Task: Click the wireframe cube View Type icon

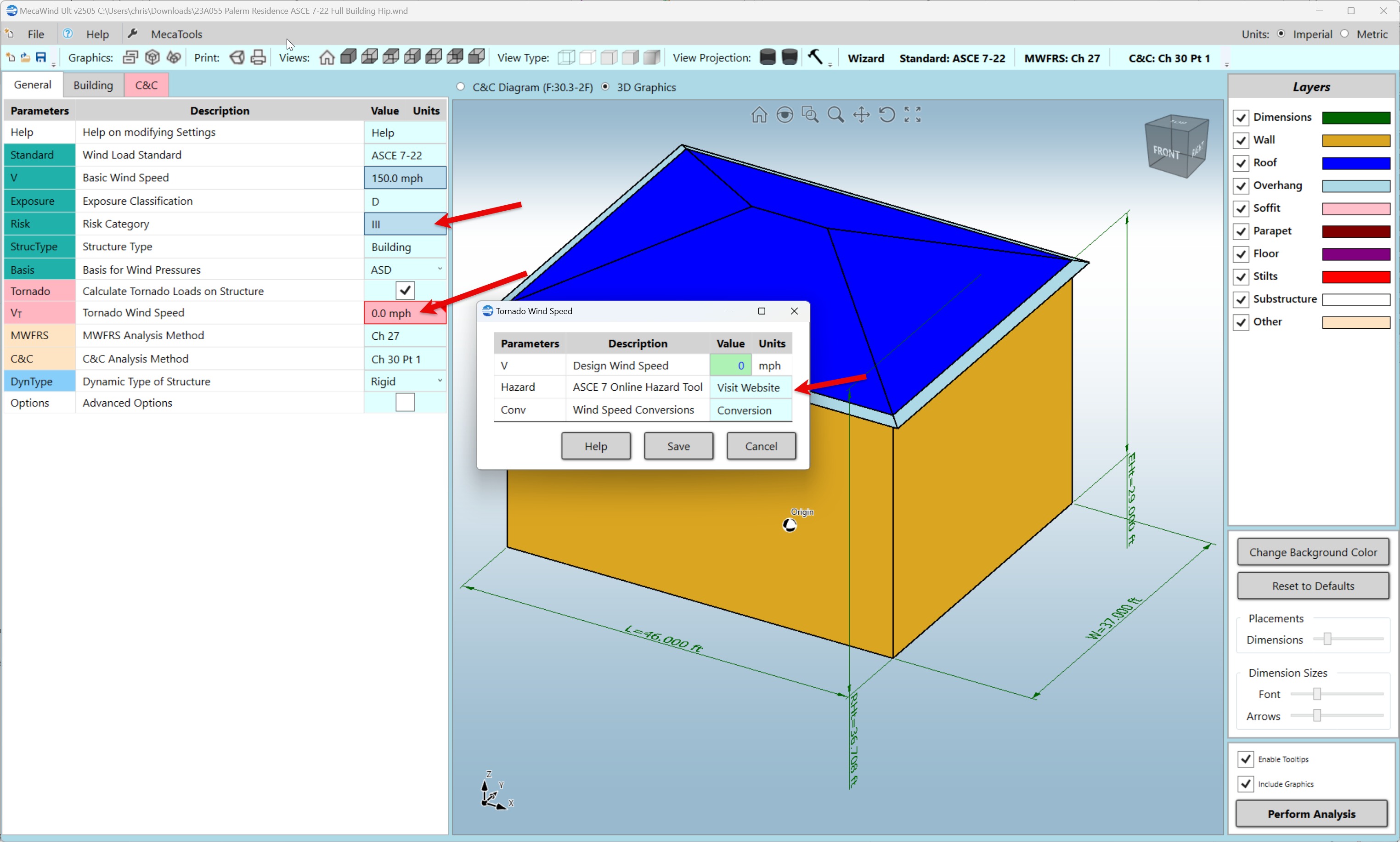Action: pyautogui.click(x=566, y=57)
